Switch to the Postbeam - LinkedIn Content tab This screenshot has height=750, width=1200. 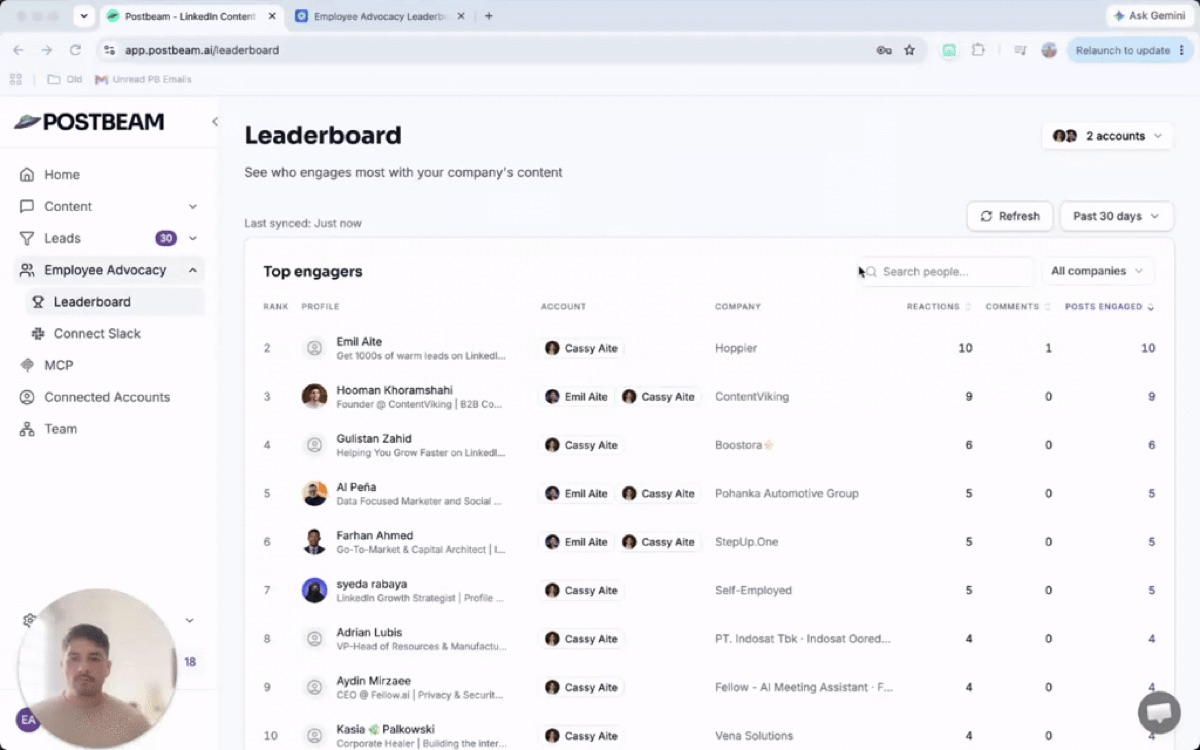(191, 16)
